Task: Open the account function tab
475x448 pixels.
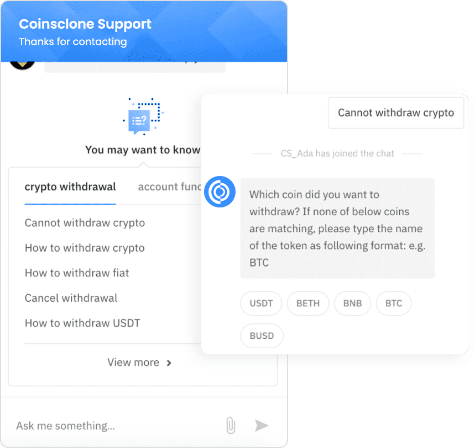Action: pyautogui.click(x=170, y=187)
